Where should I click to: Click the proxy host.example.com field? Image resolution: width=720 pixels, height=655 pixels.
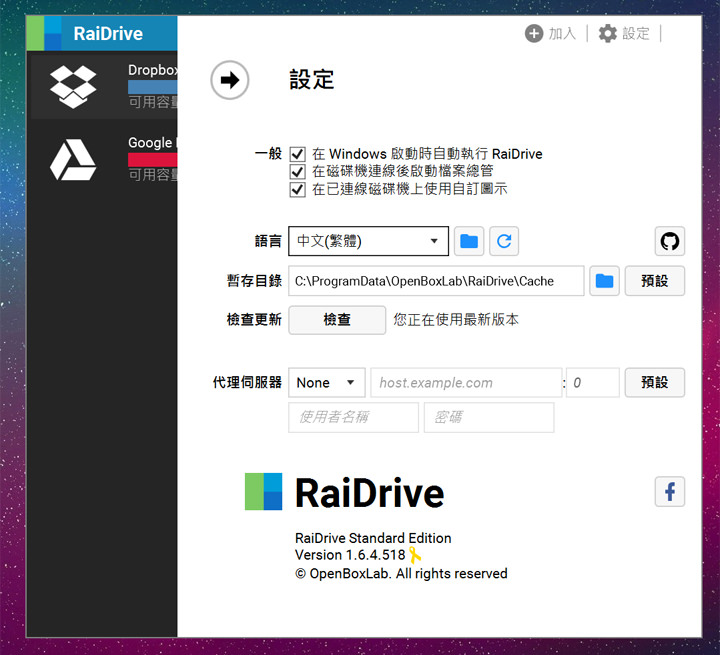[x=466, y=382]
